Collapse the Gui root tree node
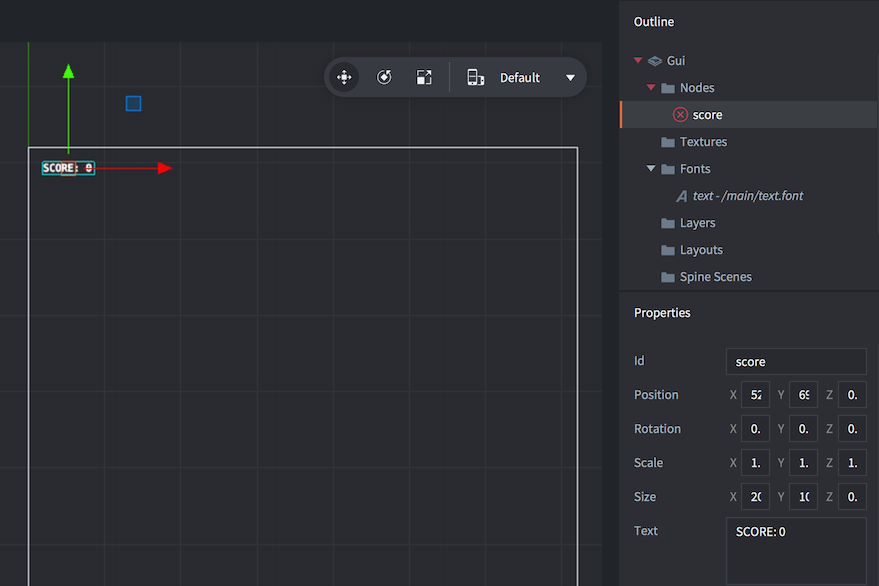The width and height of the screenshot is (879, 586). coord(638,61)
